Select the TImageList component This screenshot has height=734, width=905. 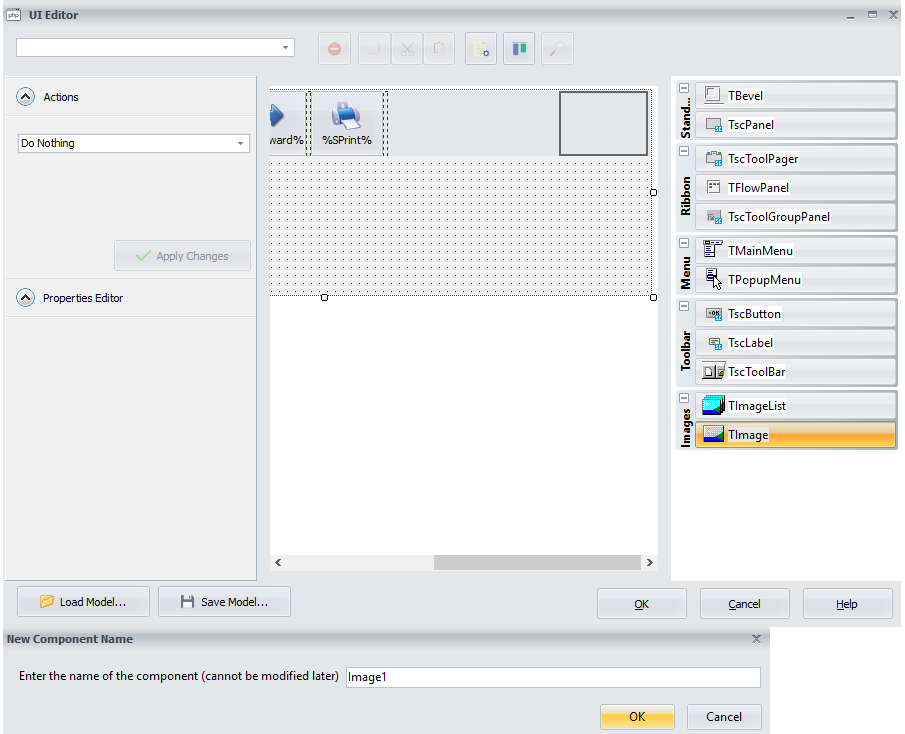pos(795,407)
